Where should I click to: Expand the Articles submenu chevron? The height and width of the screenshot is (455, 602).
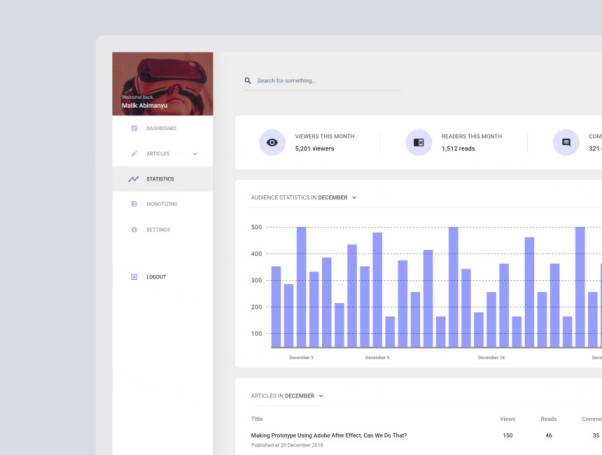(195, 154)
